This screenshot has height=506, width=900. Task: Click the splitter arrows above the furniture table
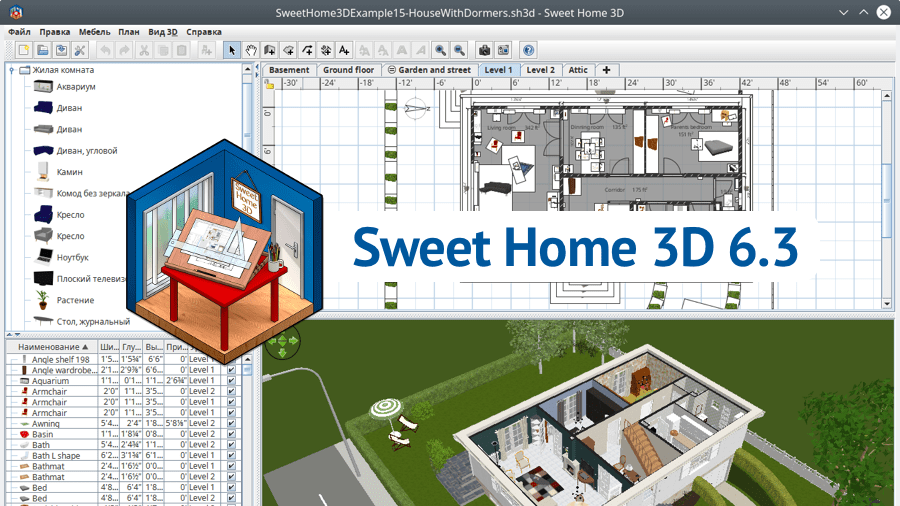coord(12,335)
